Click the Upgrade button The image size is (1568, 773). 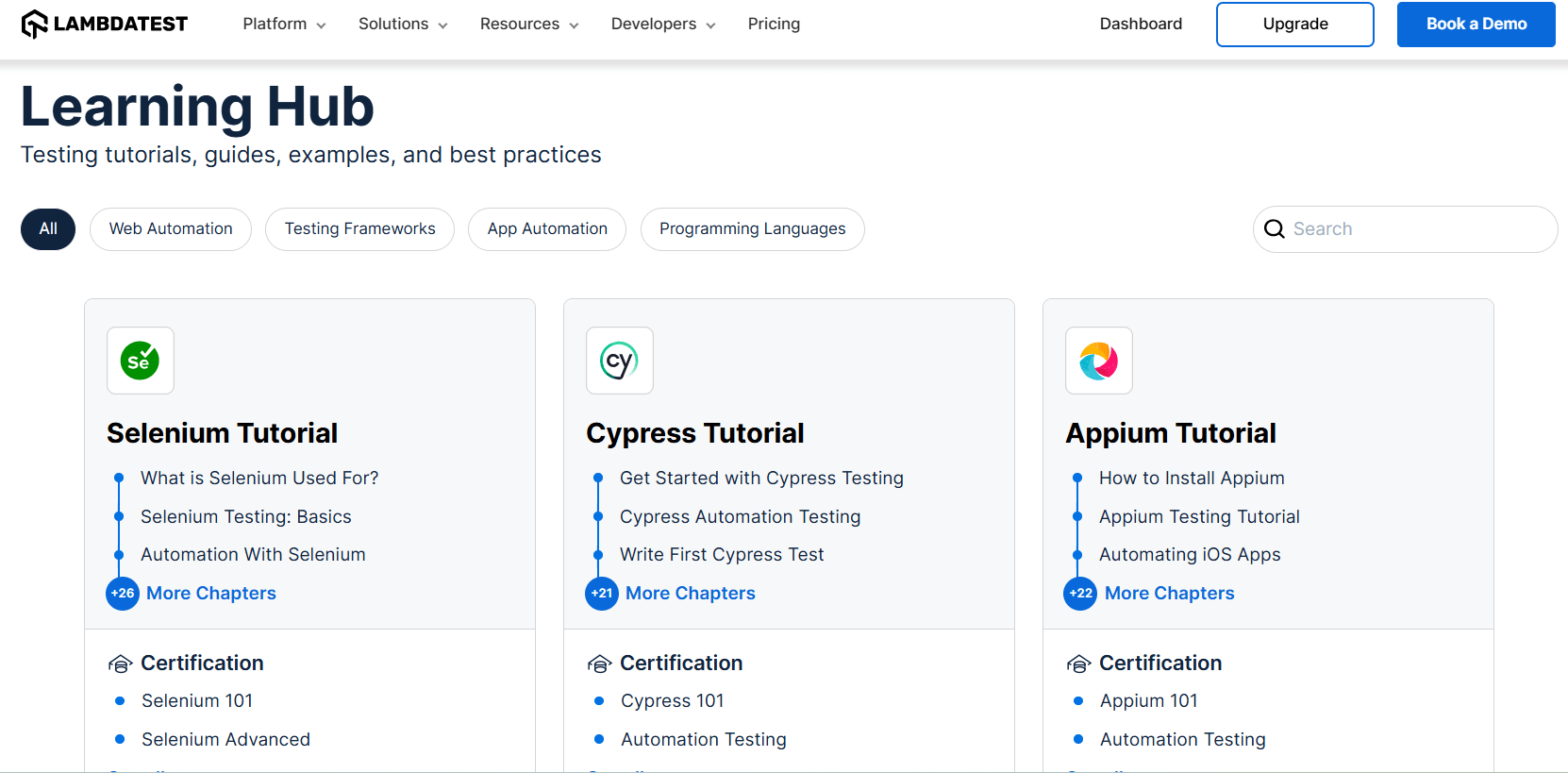click(x=1295, y=25)
